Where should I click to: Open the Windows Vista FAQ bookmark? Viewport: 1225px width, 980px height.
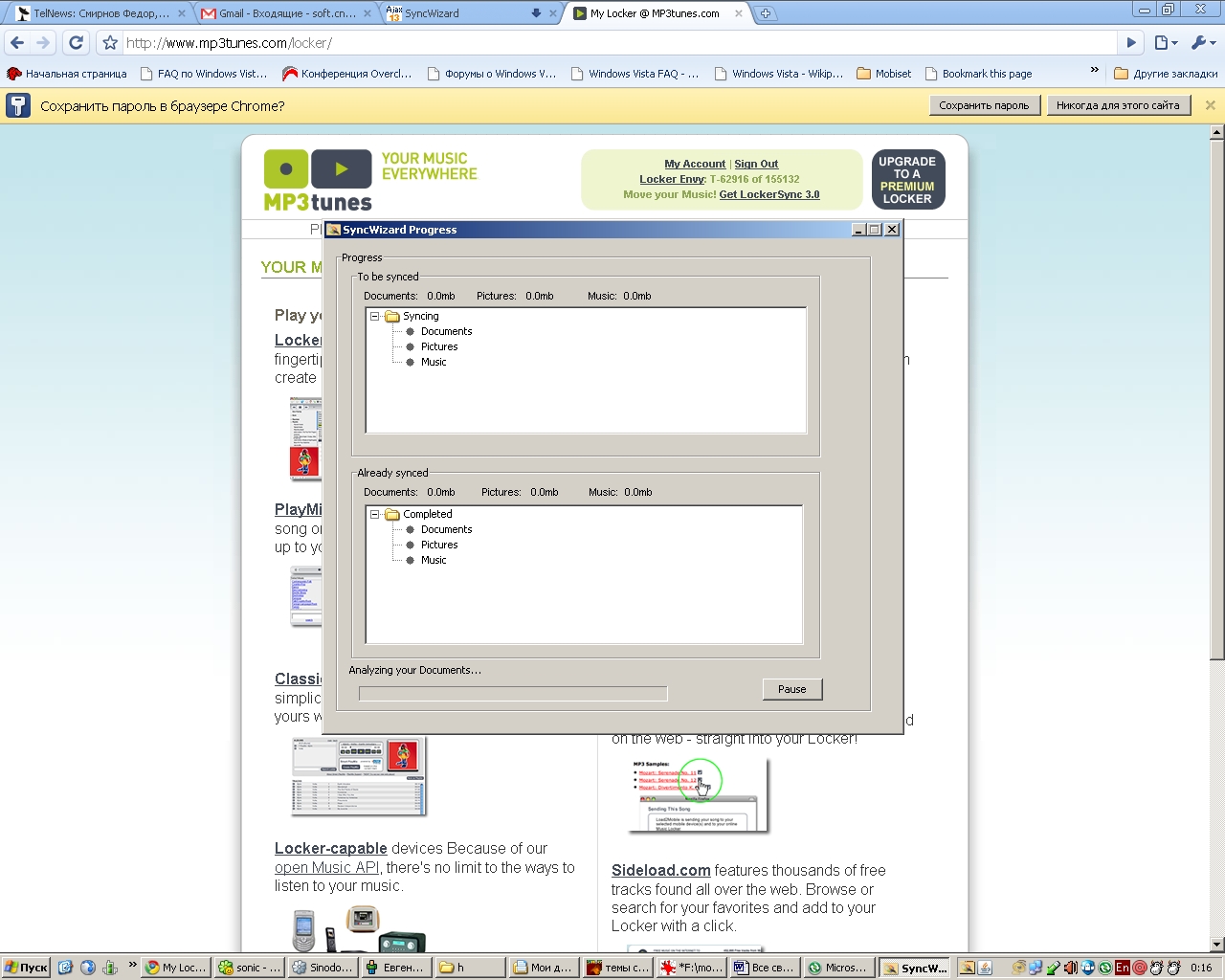(635, 74)
